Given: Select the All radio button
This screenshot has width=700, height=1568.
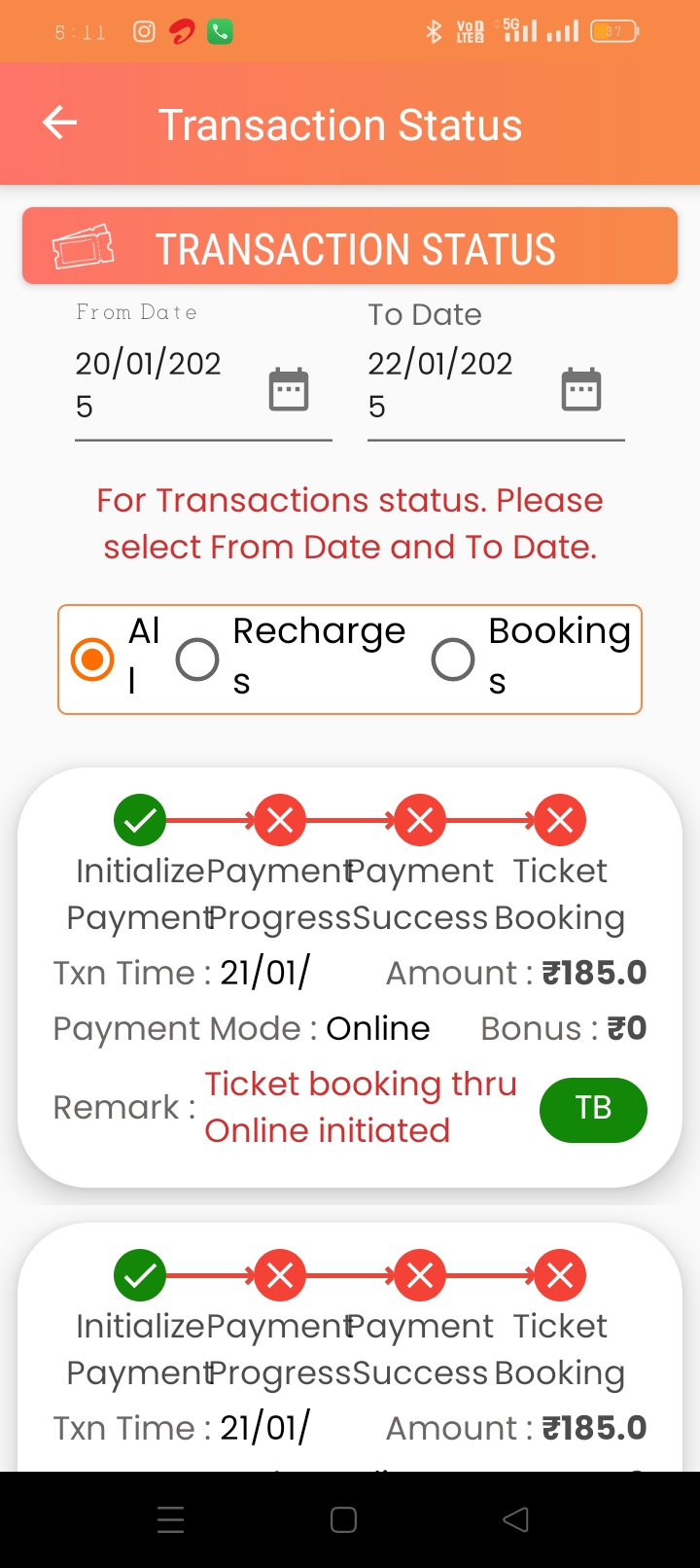Looking at the screenshot, I should pos(92,659).
